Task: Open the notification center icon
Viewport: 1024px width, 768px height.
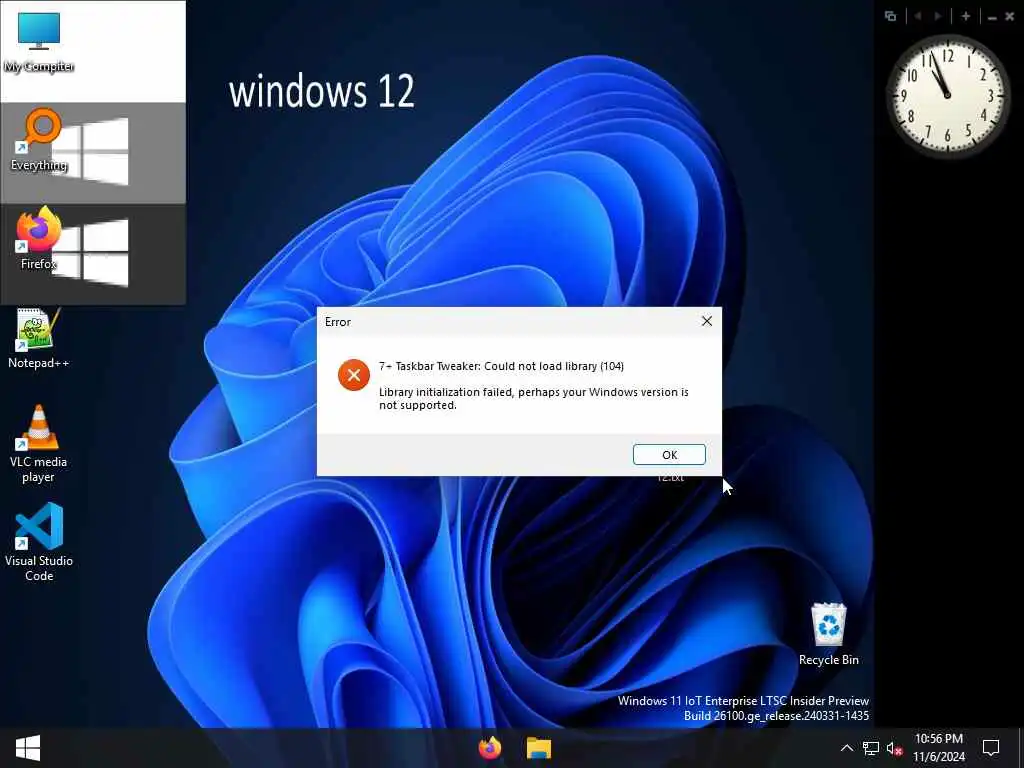Action: [x=991, y=748]
